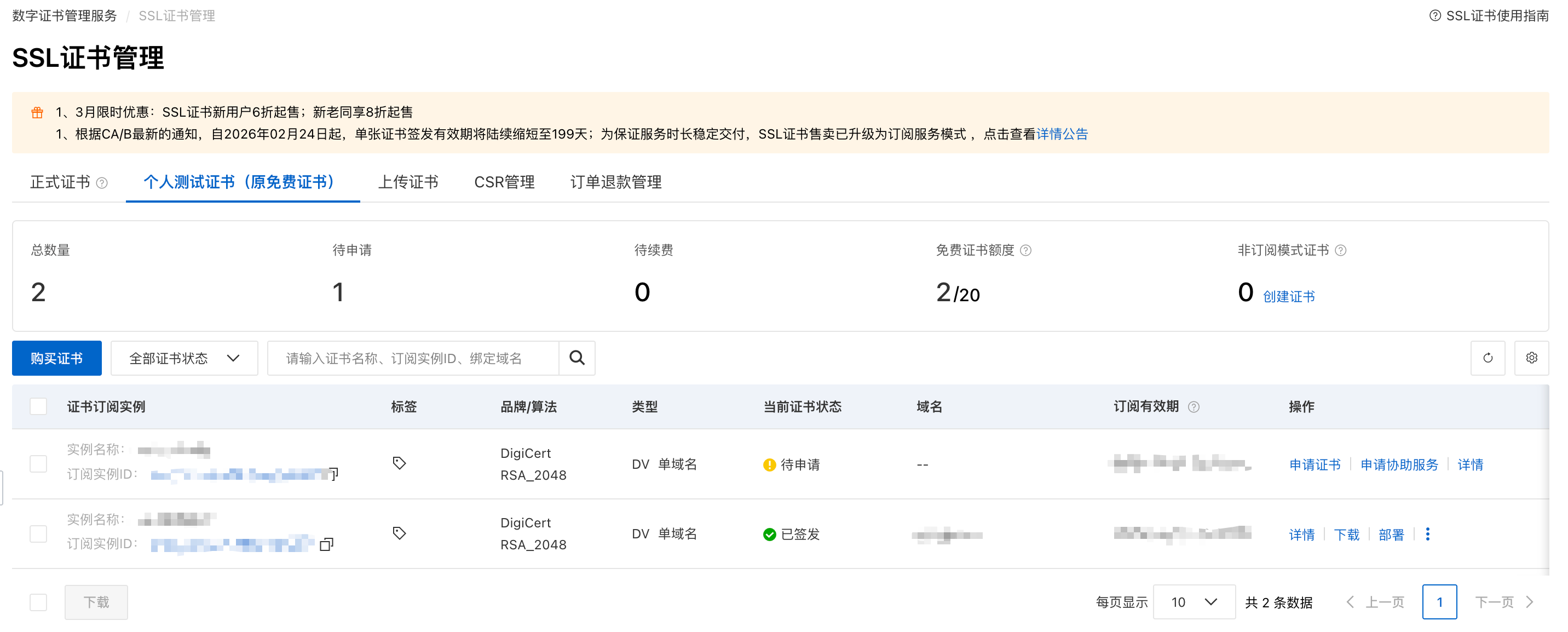Click tag icon of issued certificate row
The width and height of the screenshot is (1568, 632).
pyautogui.click(x=399, y=533)
